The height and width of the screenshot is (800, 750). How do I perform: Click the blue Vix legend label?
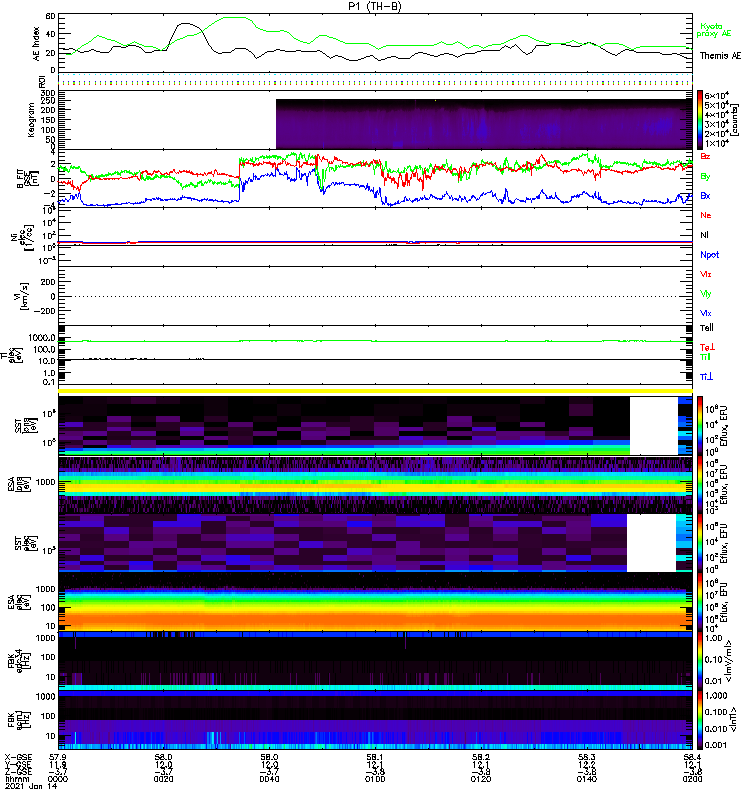click(x=706, y=313)
